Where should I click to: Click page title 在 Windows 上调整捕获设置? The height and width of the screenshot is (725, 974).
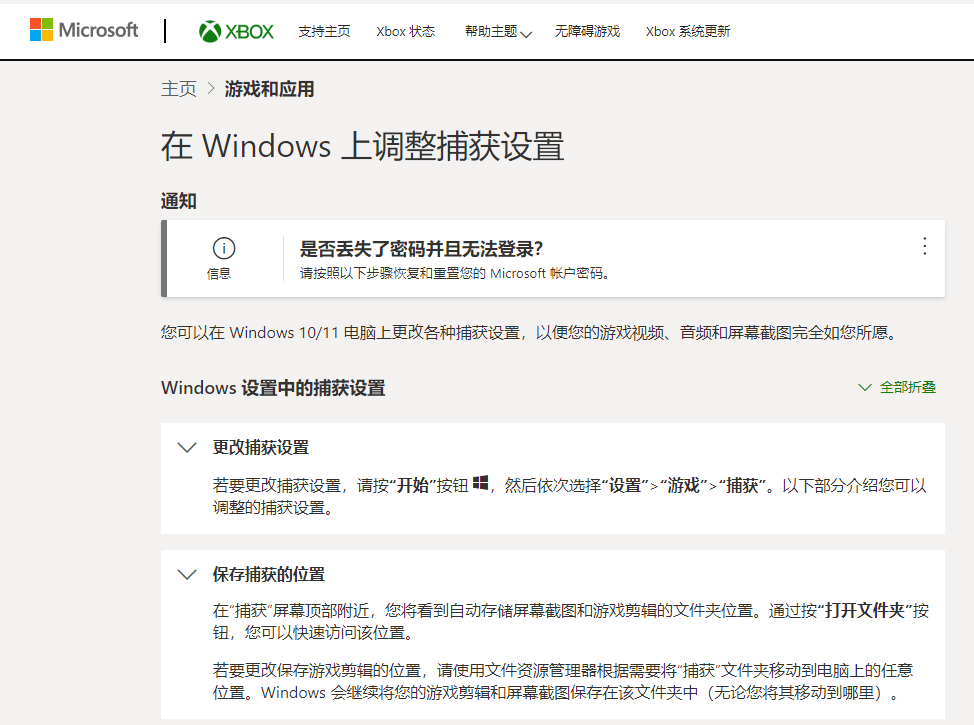pos(362,147)
